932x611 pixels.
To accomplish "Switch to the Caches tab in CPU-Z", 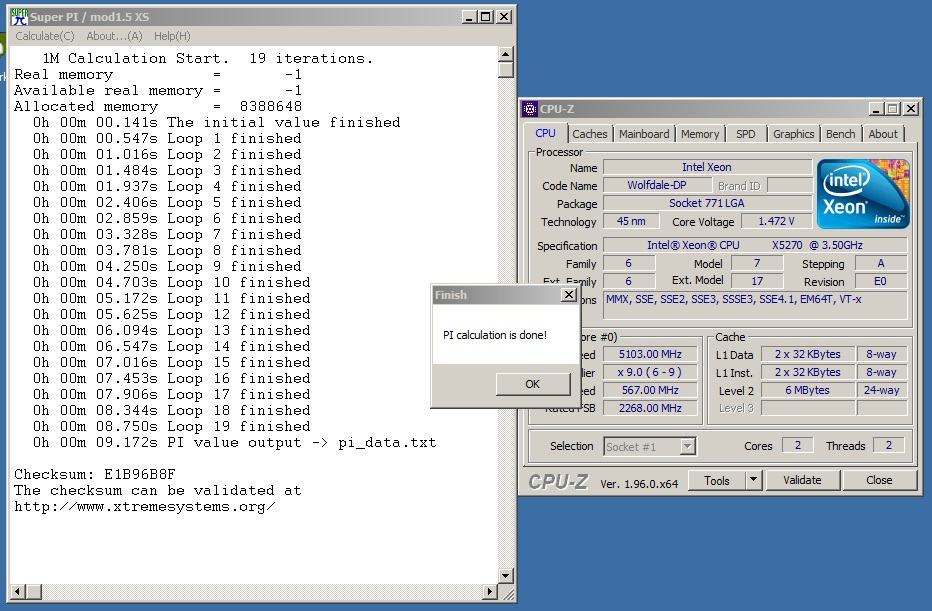I will pyautogui.click(x=590, y=134).
